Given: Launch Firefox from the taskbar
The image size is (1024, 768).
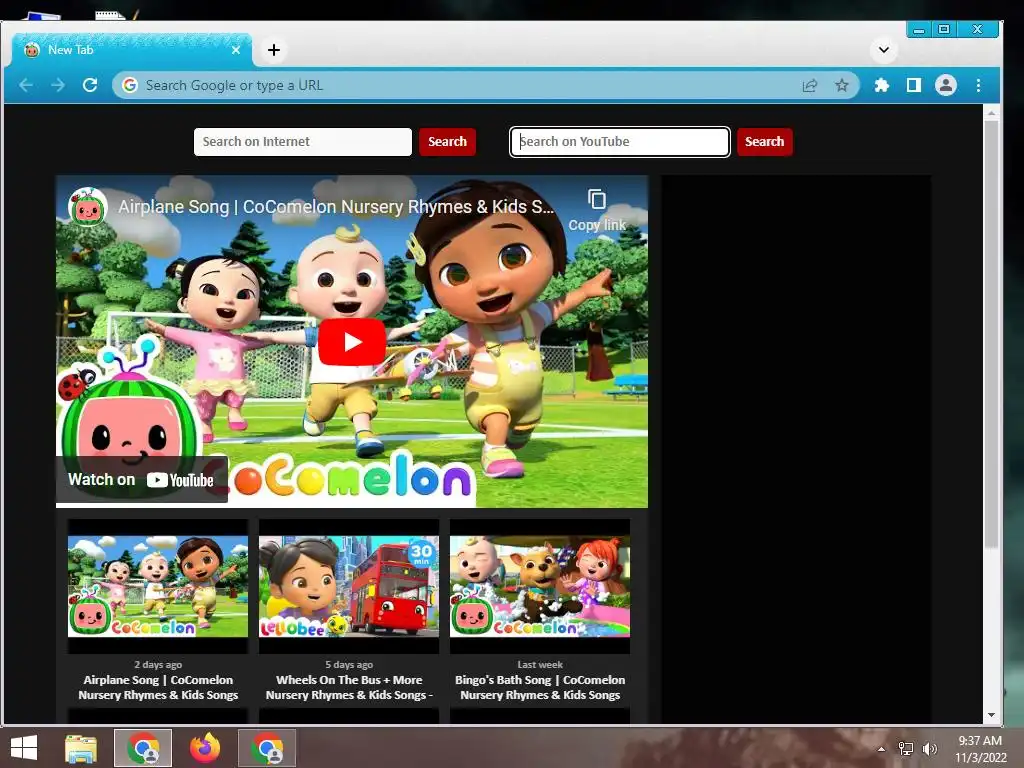Looking at the screenshot, I should (205, 748).
